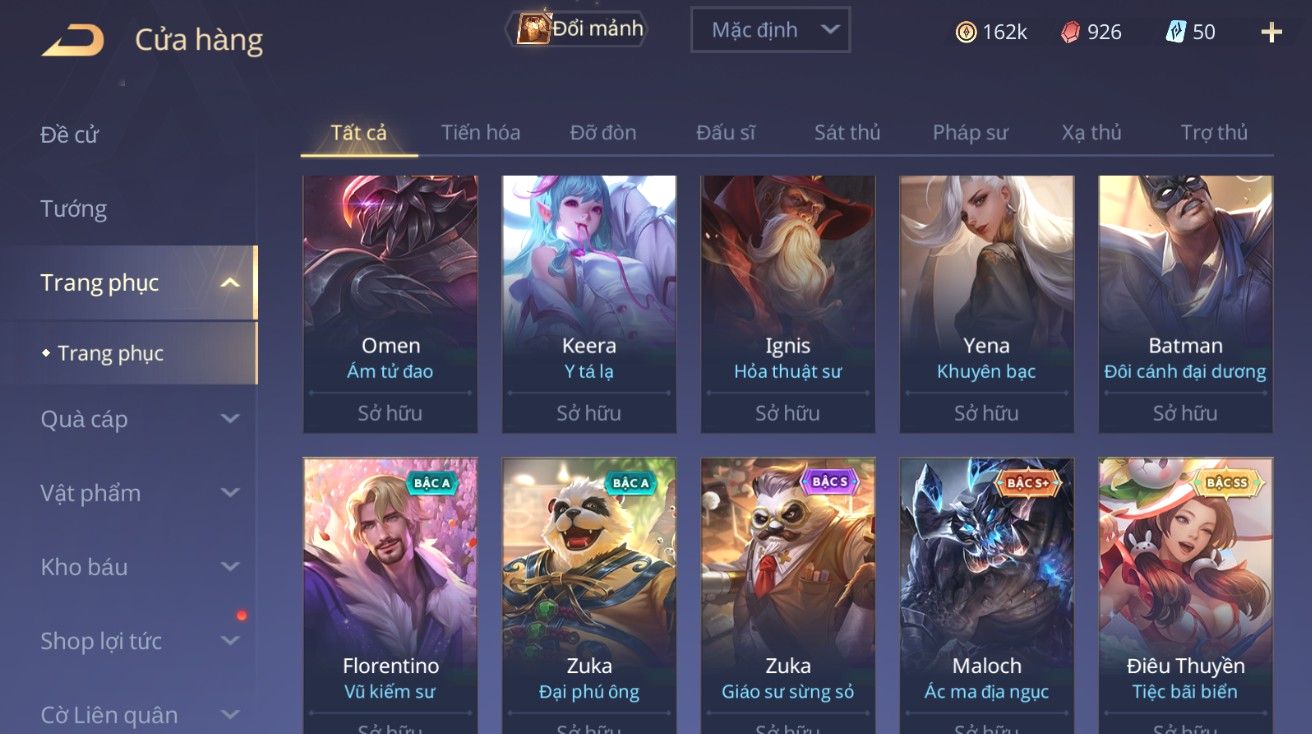Viewport: 1312px width, 734px height.
Task: Open the Keera Y tá lạ skin card
Action: click(x=589, y=304)
